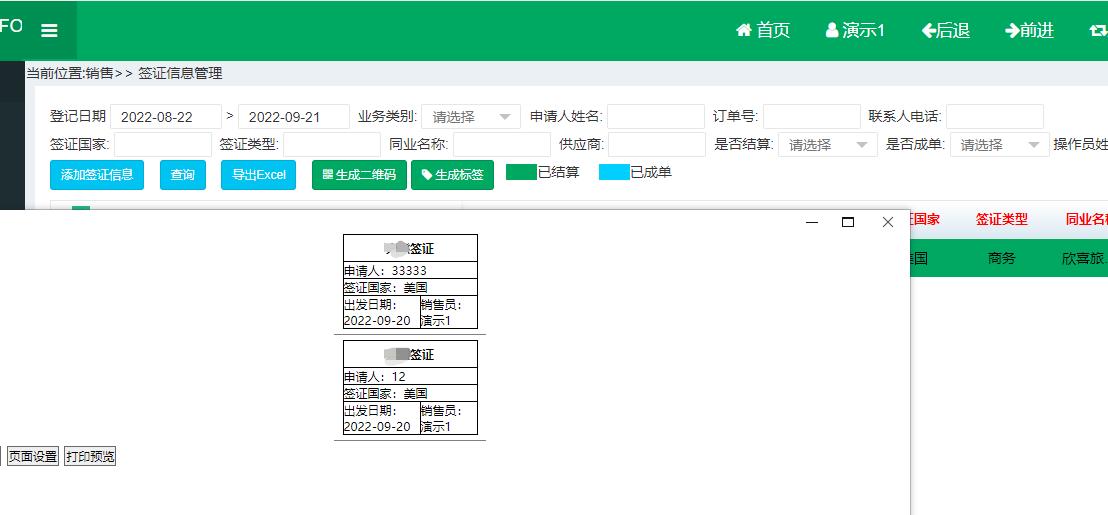Click the 打印预览 print preview button
1108x515 pixels.
click(x=90, y=457)
